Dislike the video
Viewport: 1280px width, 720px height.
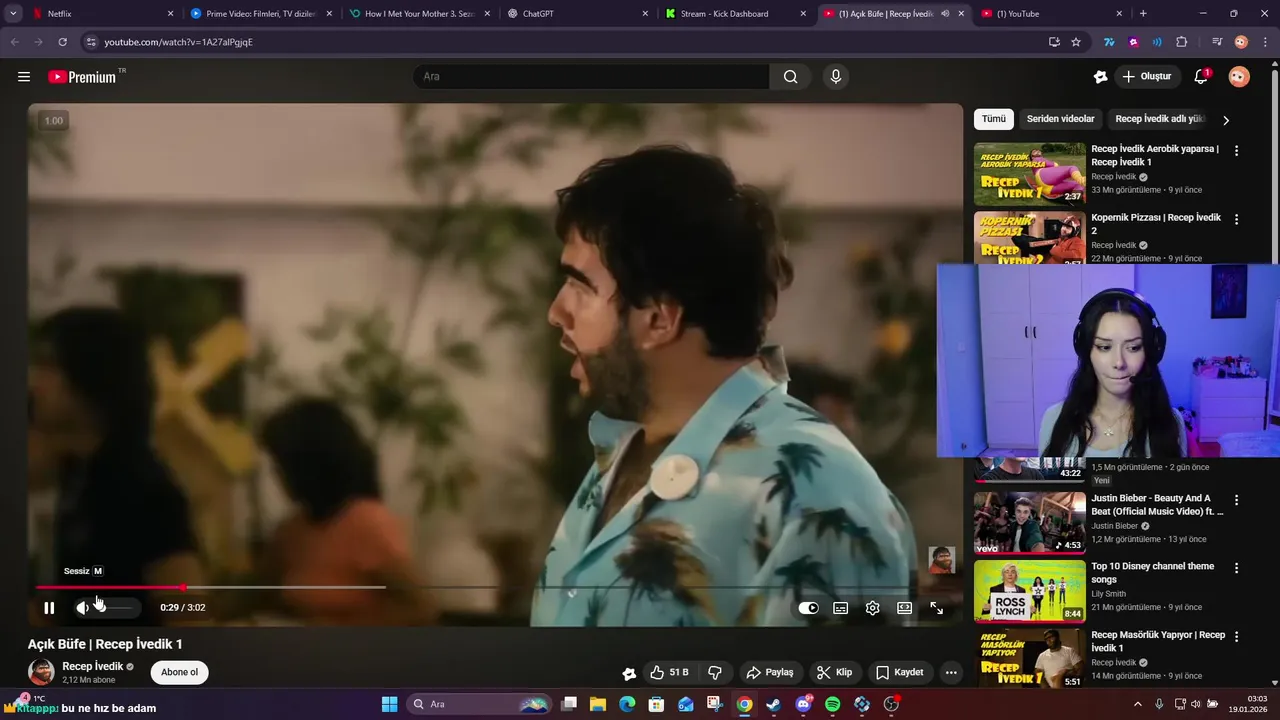click(715, 672)
